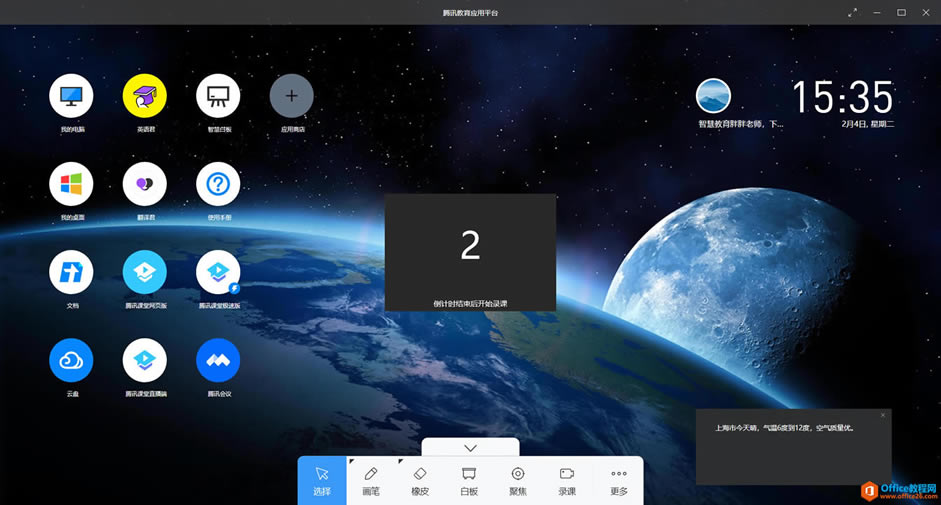
Task: Pick the 橡皮 eraser tool
Action: click(x=420, y=481)
